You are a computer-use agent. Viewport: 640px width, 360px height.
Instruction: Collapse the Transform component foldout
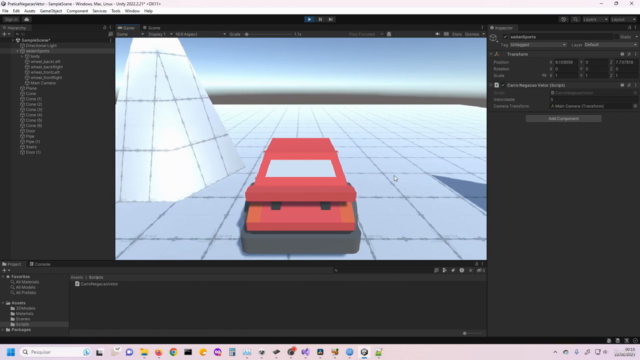(x=491, y=54)
